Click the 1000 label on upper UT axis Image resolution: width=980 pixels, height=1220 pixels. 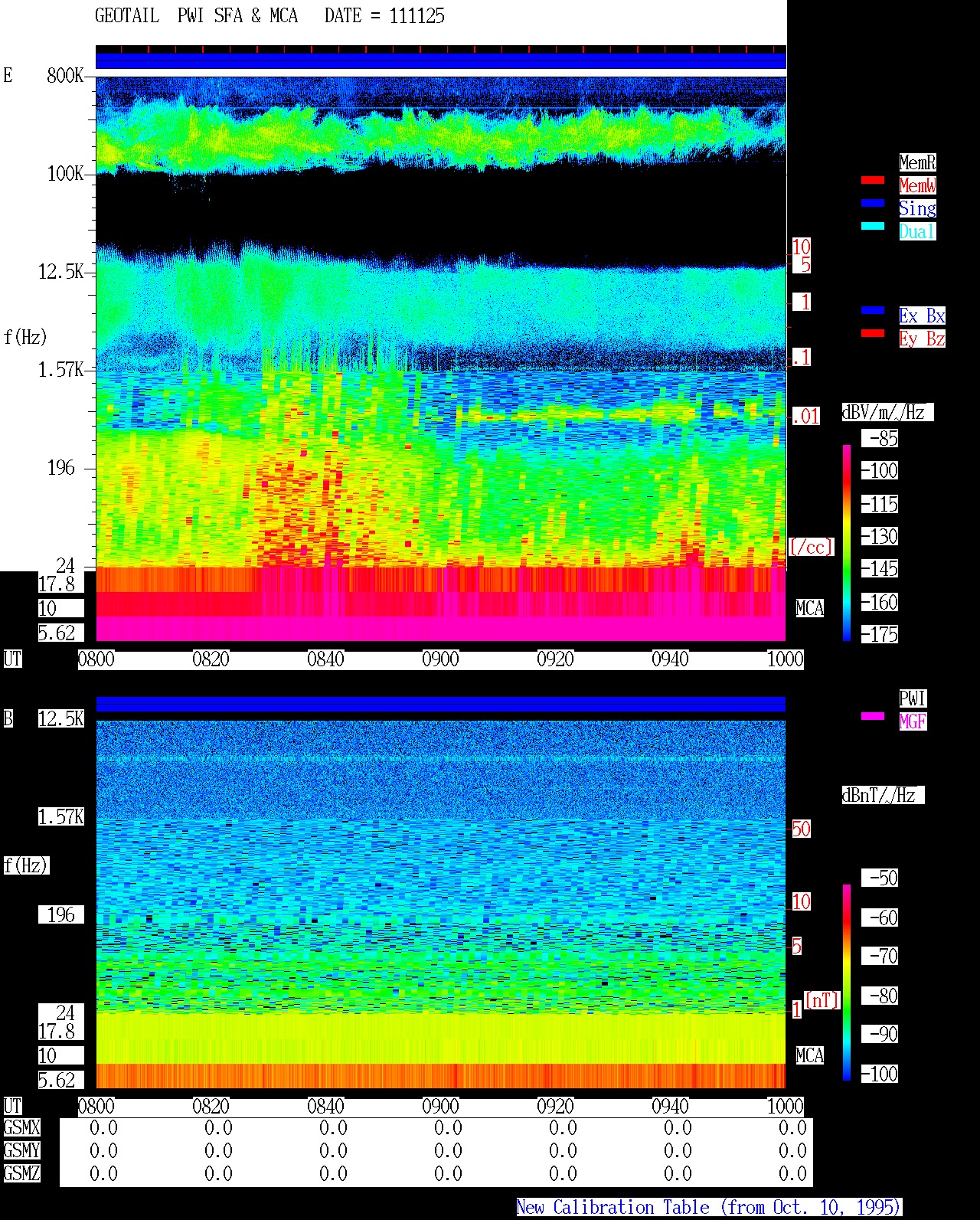point(786,659)
